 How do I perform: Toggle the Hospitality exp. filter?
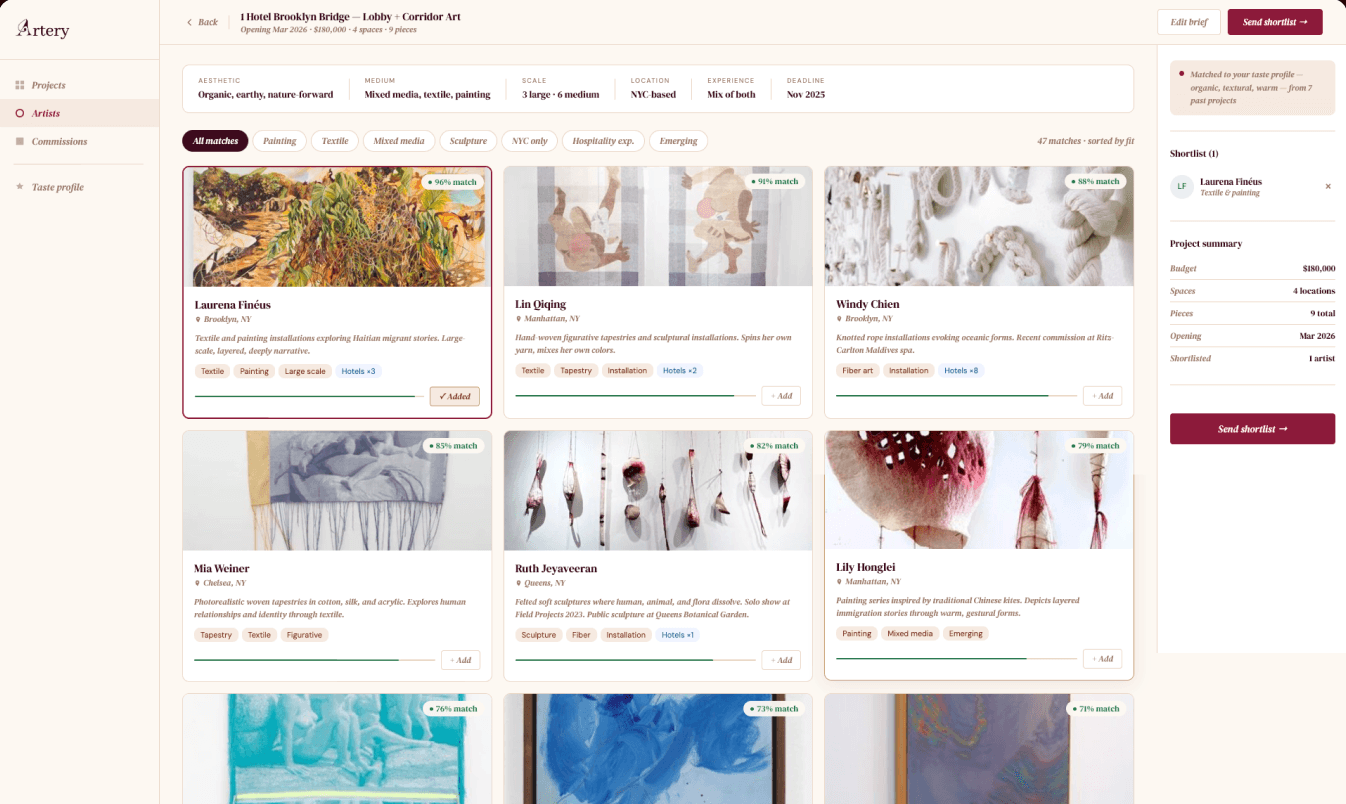603,141
